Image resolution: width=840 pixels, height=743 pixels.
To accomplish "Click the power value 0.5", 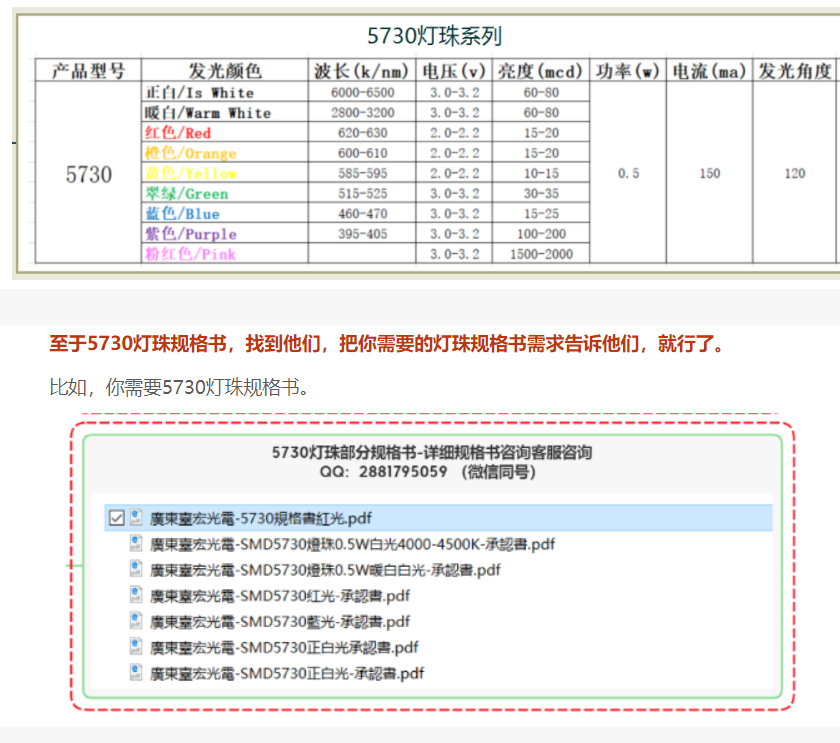I will pos(628,173).
